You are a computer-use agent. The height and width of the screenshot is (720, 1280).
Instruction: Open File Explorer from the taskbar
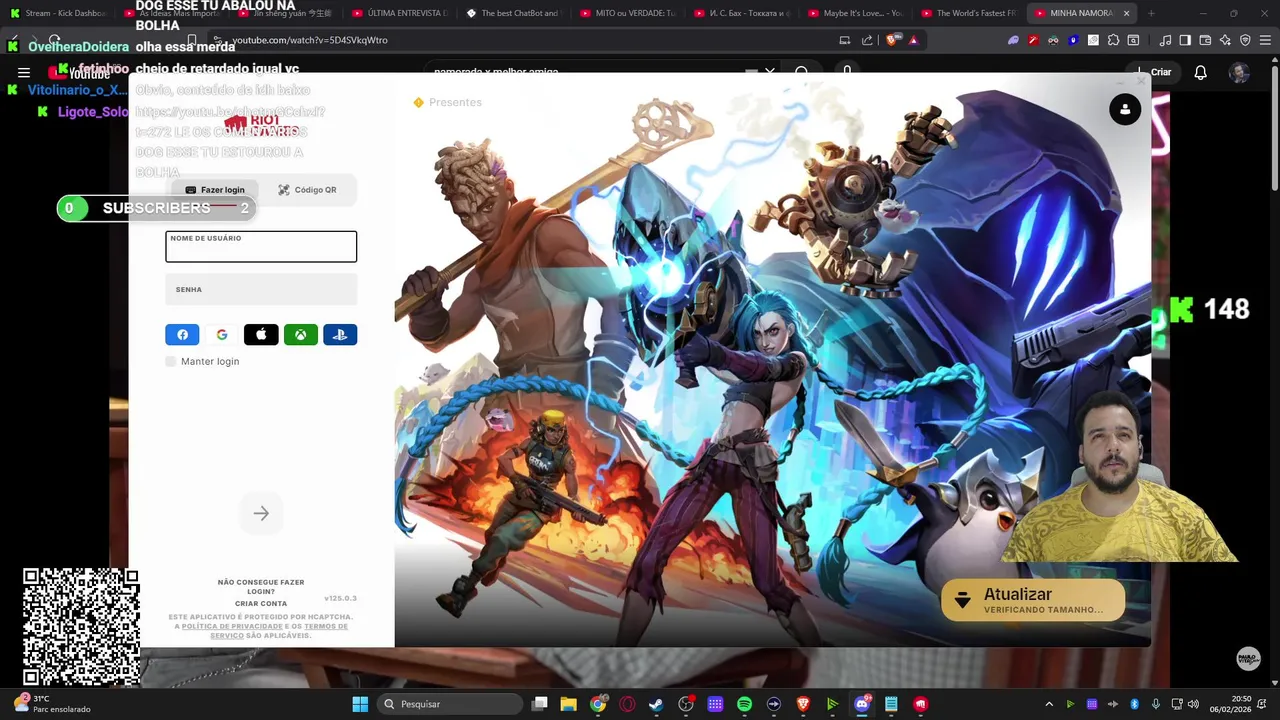[568, 704]
